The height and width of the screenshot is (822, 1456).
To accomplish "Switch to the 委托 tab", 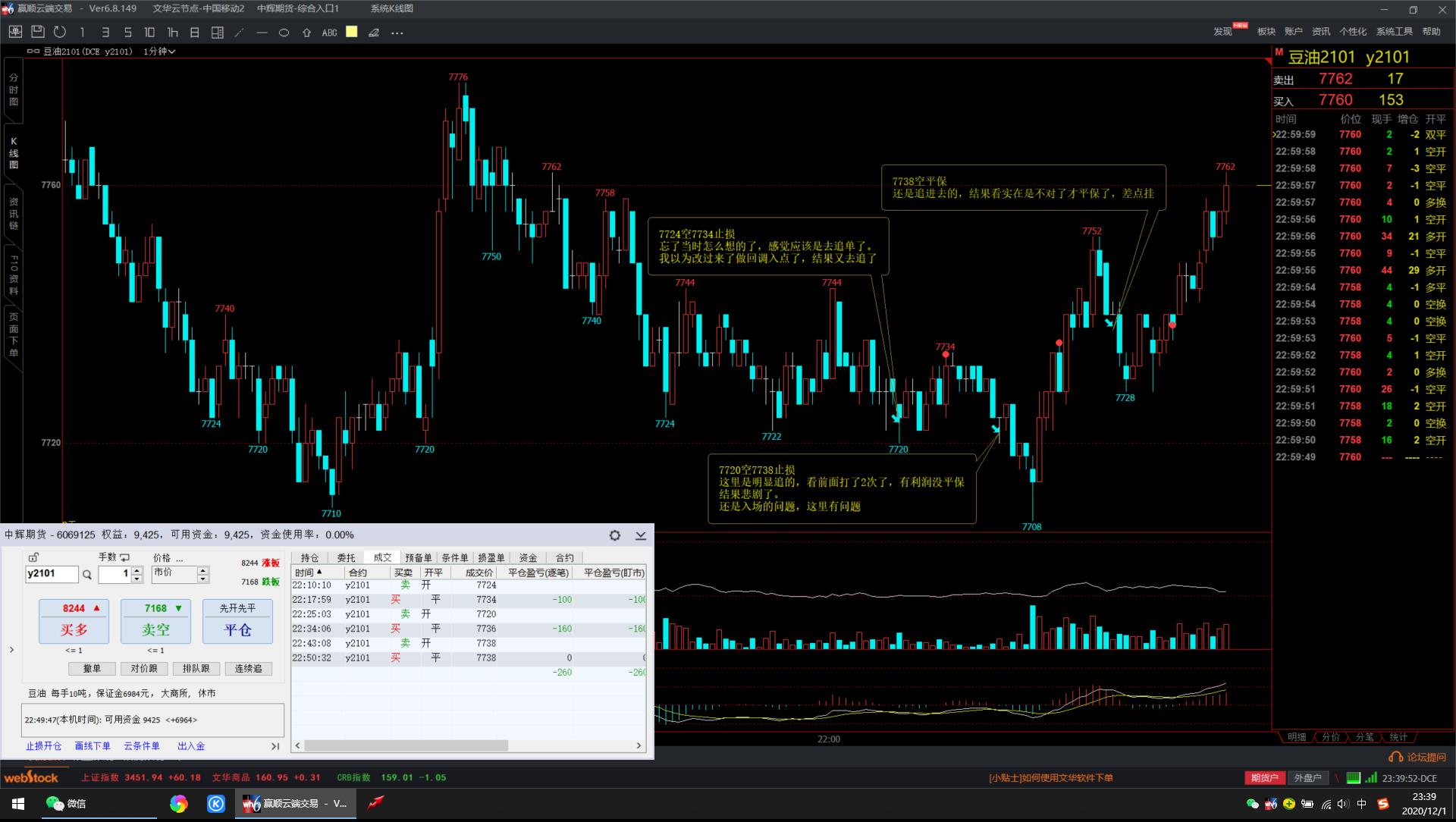I will pos(346,557).
